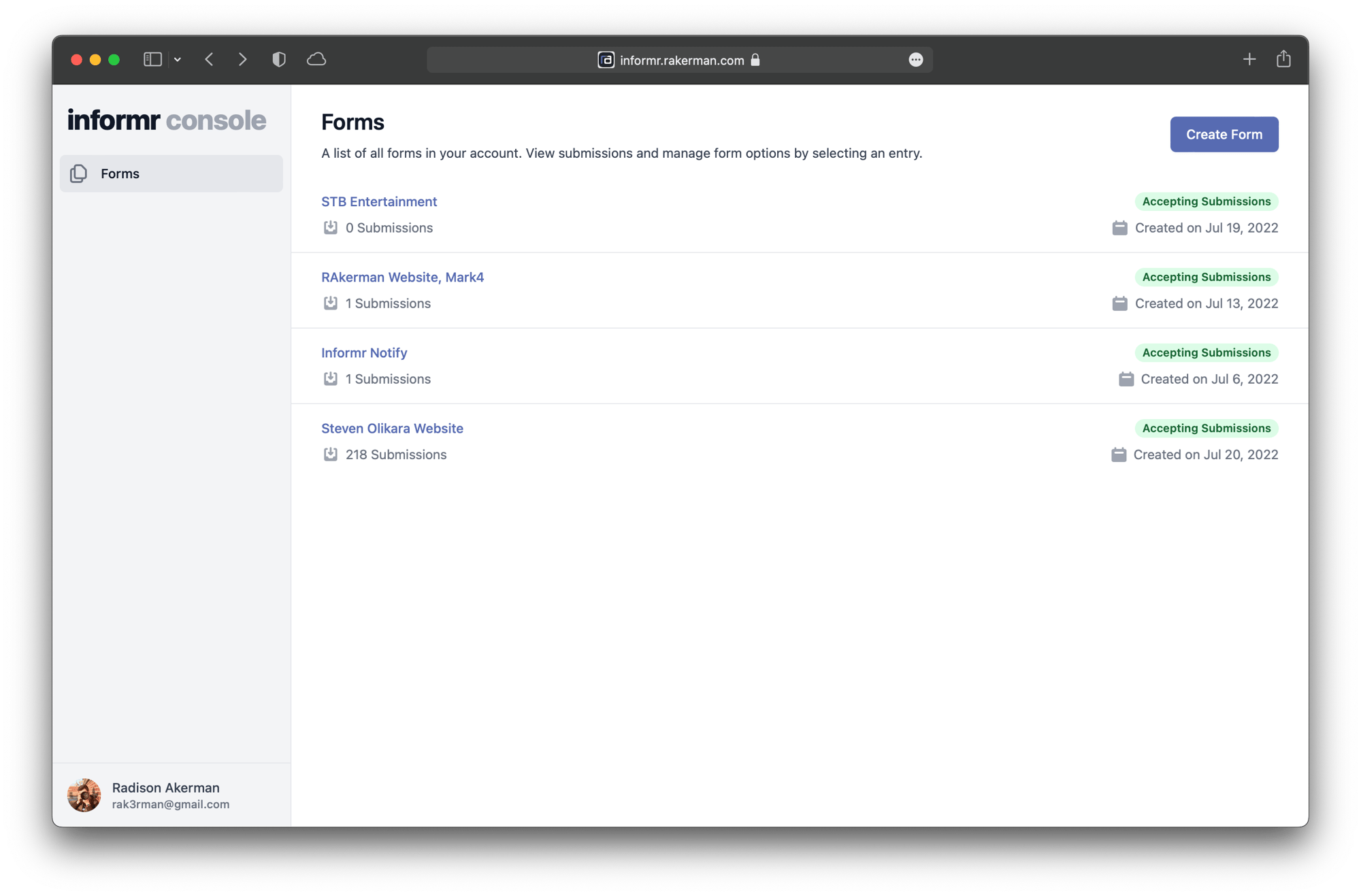Select Forms in the sidebar navigation
Image resolution: width=1361 pixels, height=896 pixels.
171,173
